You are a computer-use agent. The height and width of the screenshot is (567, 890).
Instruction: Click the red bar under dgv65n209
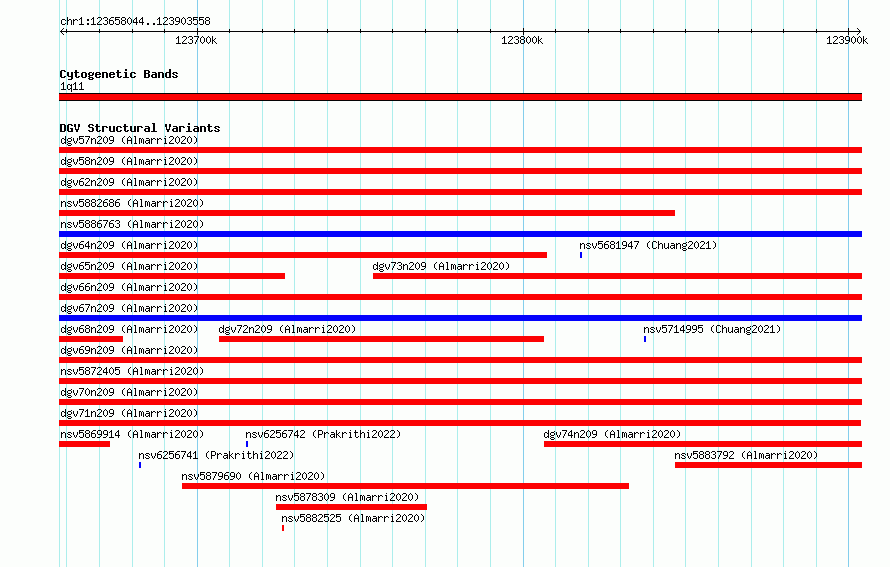pos(172,276)
